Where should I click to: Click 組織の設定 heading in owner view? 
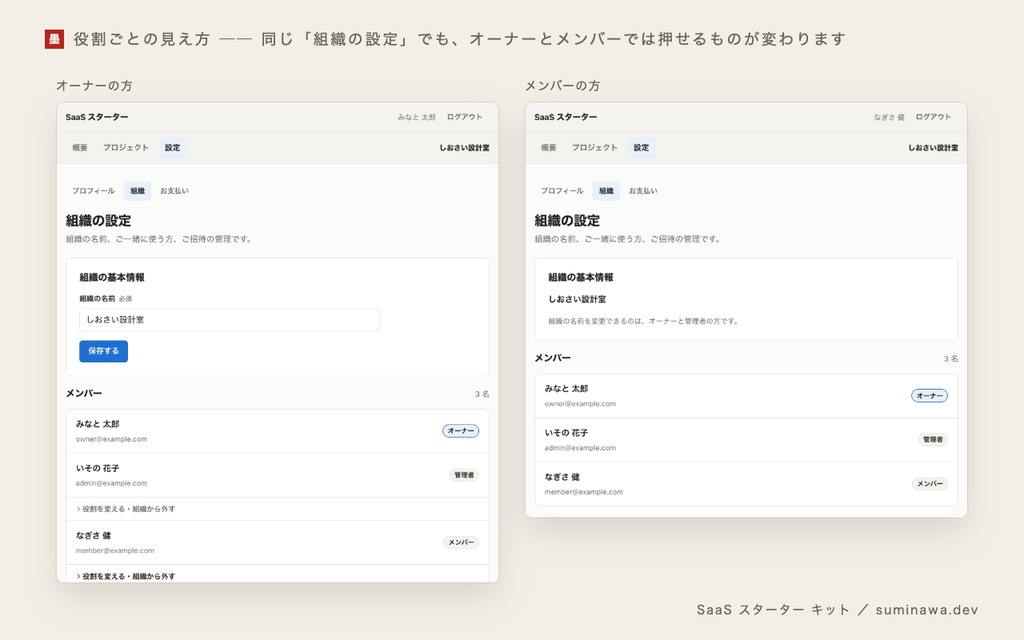coord(99,221)
